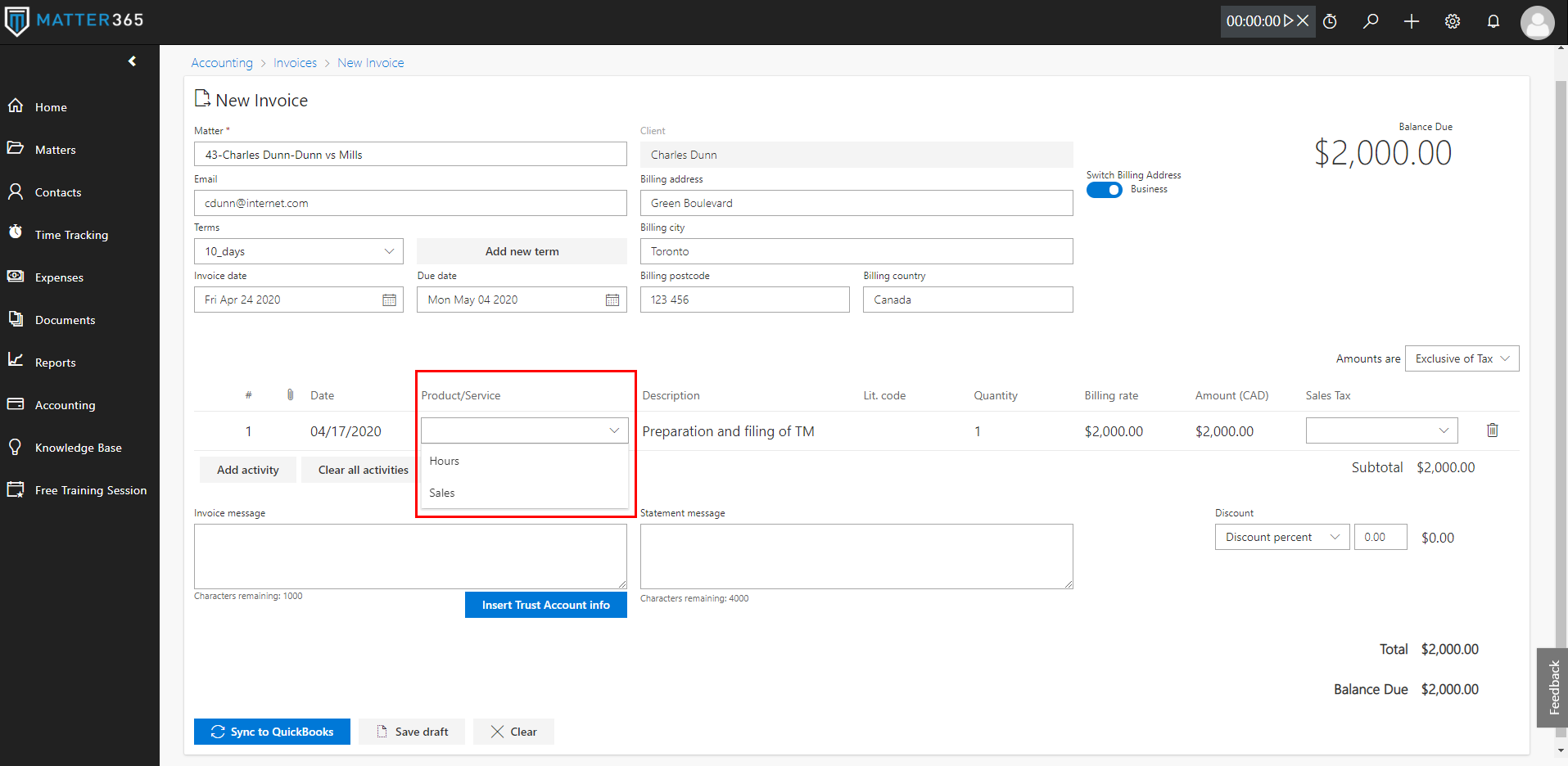Discard the timer with the X icon
Image resolution: width=1568 pixels, height=766 pixels.
click(1303, 21)
